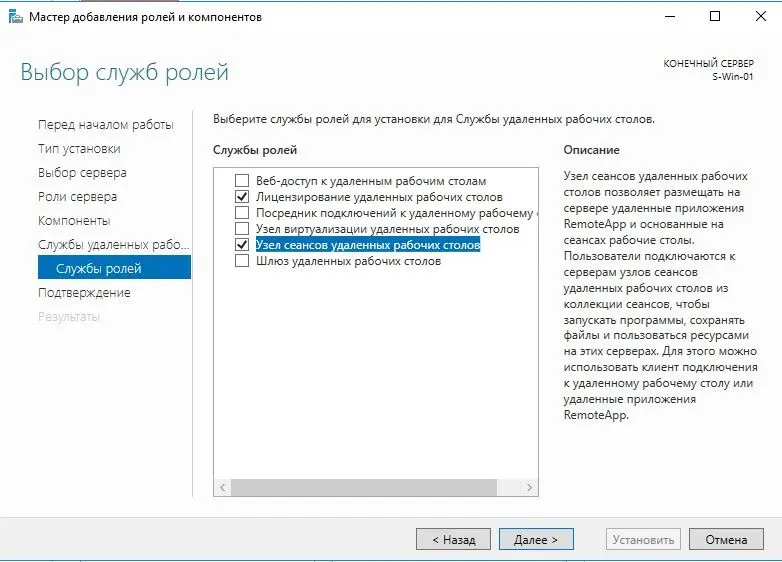Enable Шлюз удаленных рабочих столов checkbox

tap(241, 261)
